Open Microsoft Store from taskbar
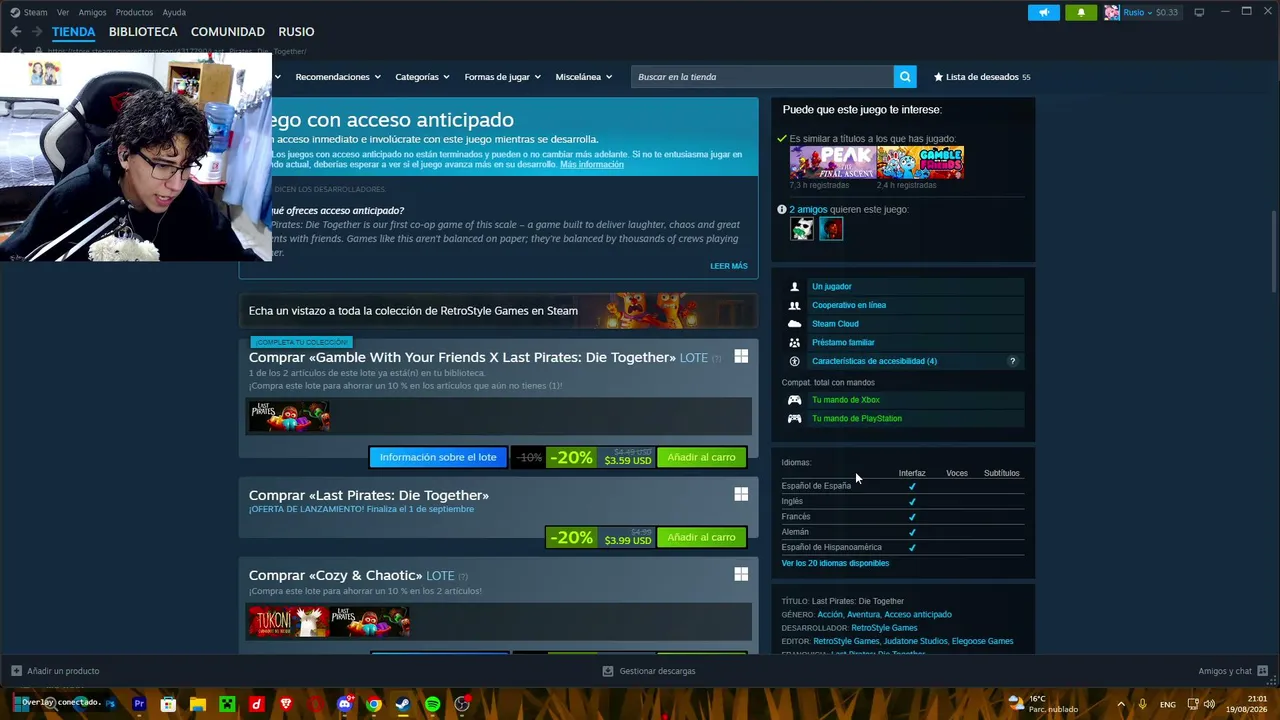Image resolution: width=1280 pixels, height=720 pixels. (168, 704)
